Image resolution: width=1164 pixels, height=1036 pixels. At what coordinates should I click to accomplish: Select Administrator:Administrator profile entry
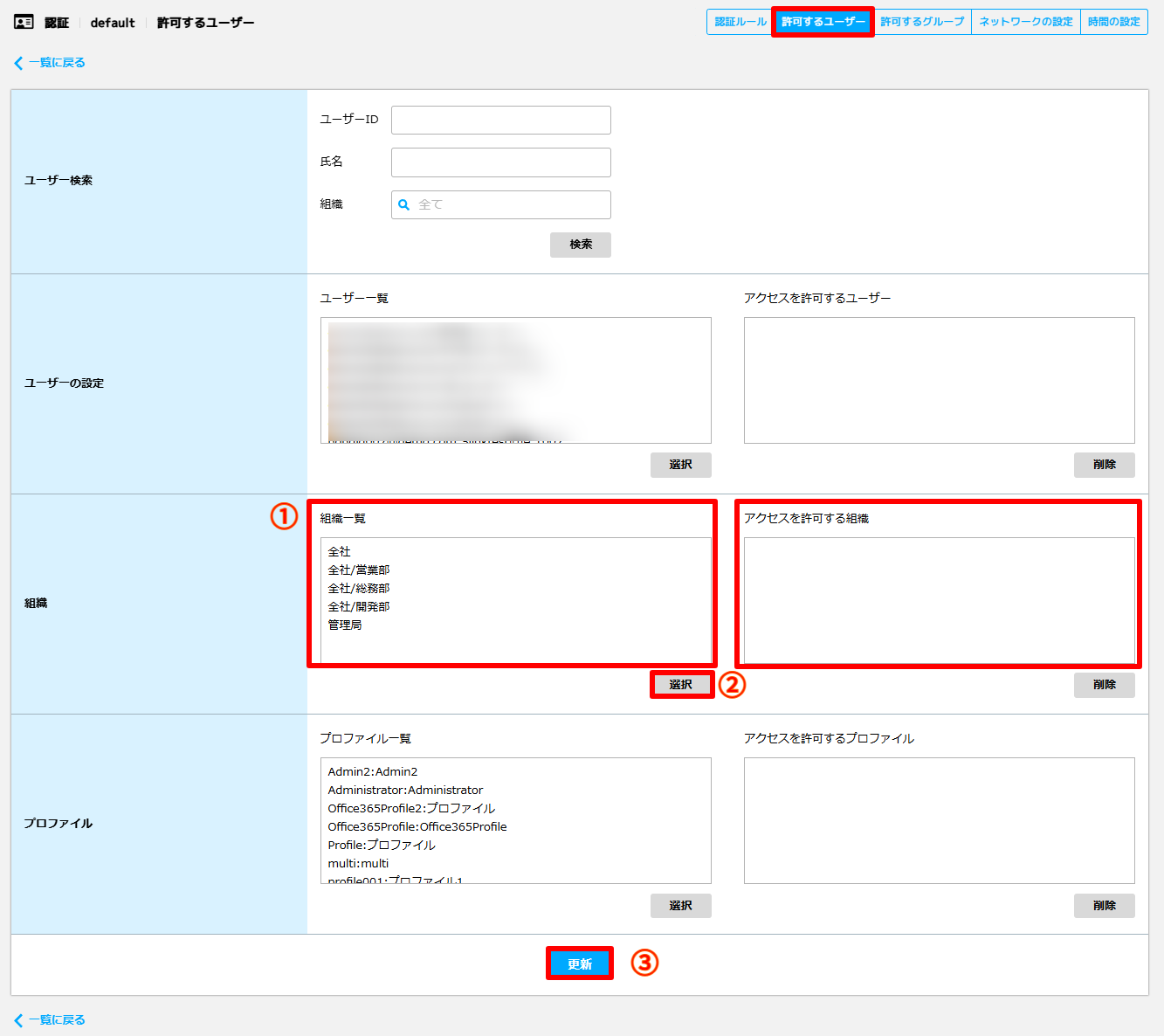tap(405, 791)
